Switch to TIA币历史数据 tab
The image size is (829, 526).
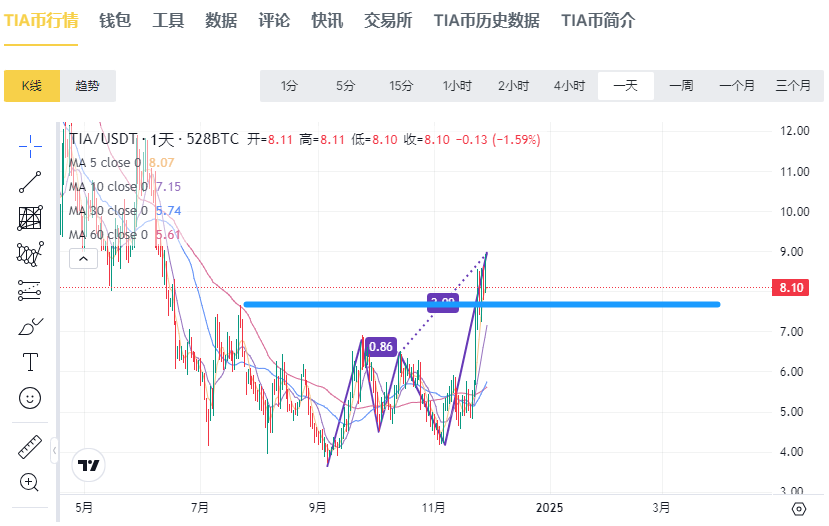coord(486,21)
